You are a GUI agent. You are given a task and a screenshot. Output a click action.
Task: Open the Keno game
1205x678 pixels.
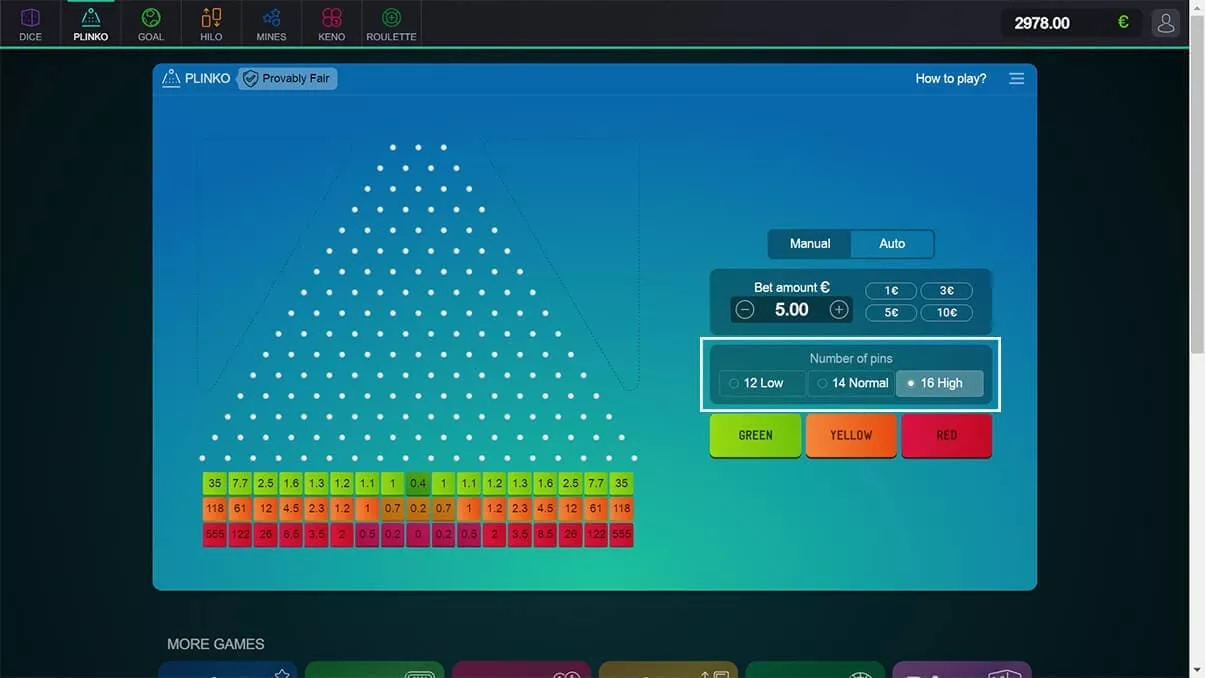click(331, 22)
